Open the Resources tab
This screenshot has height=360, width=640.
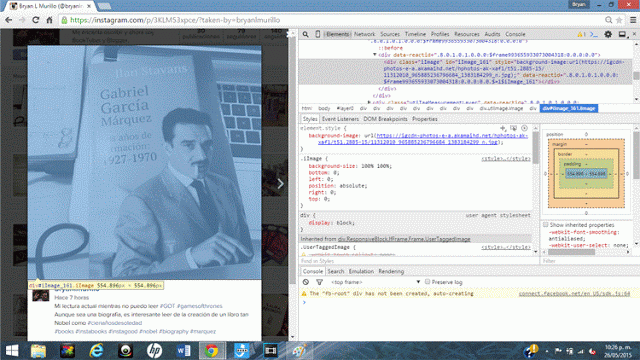coord(467,34)
